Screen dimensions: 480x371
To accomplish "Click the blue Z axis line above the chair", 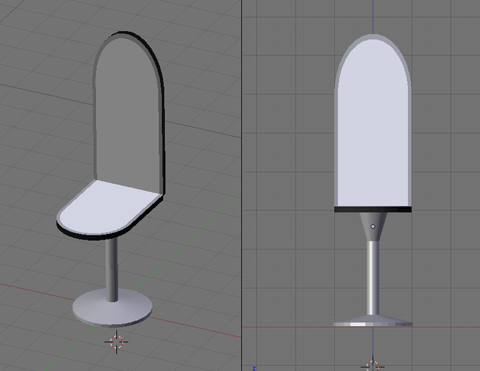I will [x=373, y=17].
